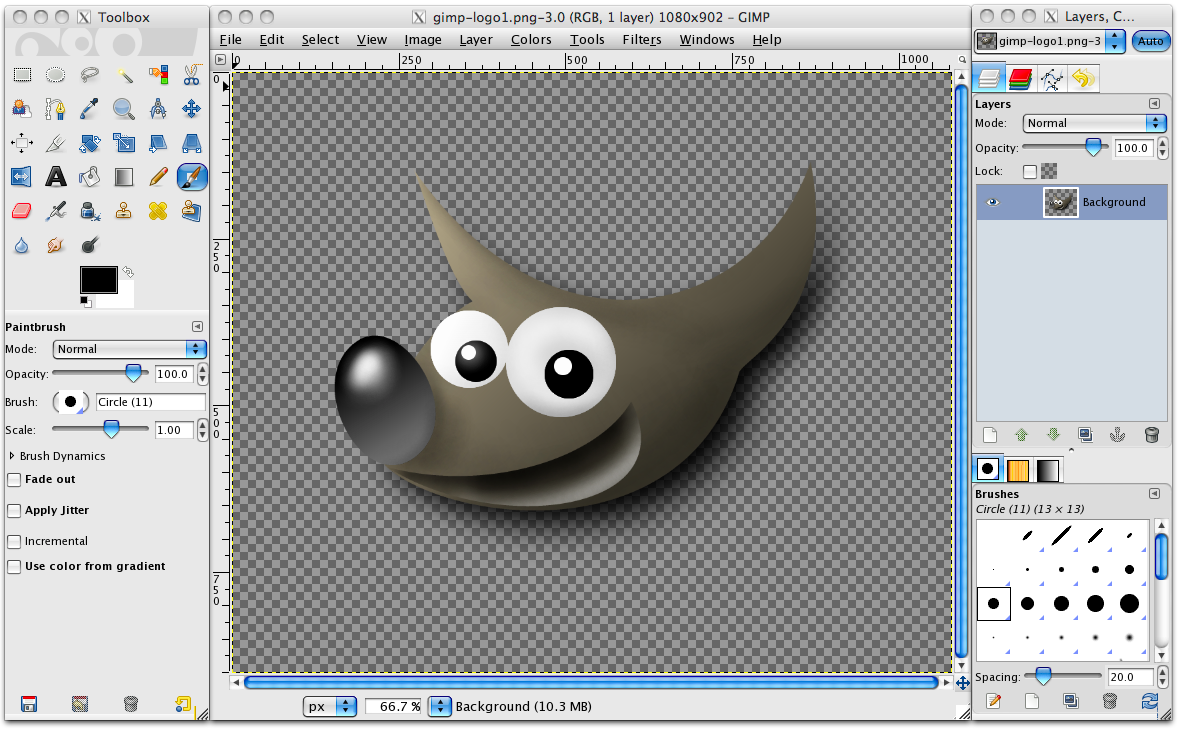Pick the Fuzzy Select magic wand tool
1180x729 pixels.
(x=124, y=75)
